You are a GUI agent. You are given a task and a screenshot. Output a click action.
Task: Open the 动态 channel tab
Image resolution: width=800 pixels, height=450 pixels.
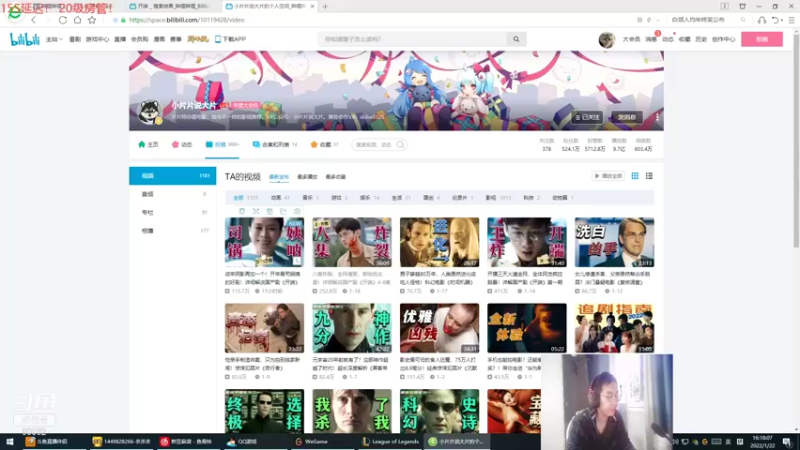[x=182, y=145]
